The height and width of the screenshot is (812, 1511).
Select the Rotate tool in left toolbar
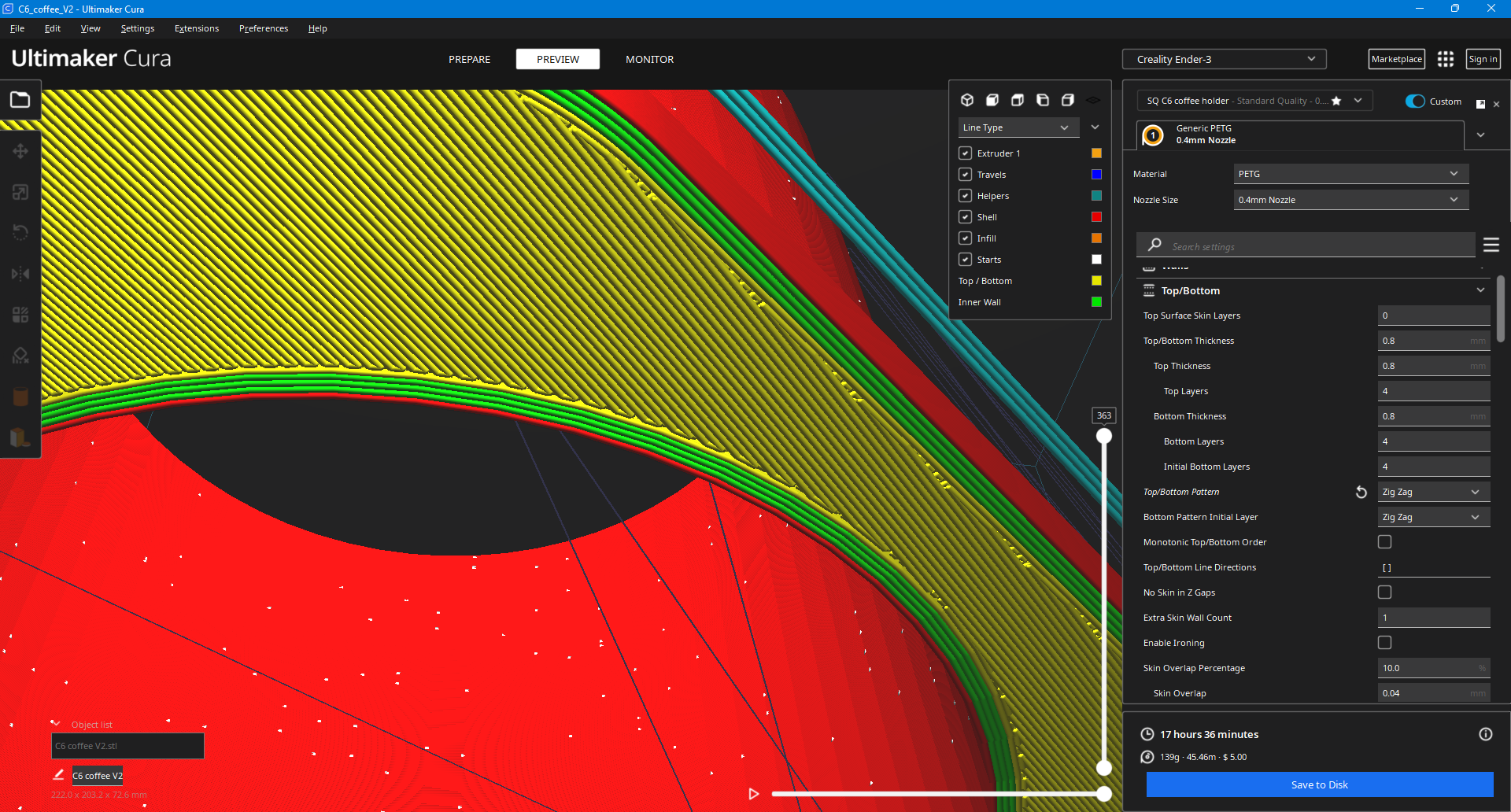click(20, 233)
